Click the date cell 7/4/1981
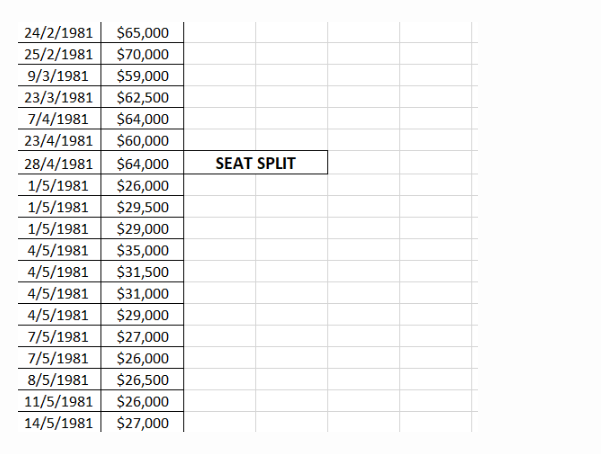601x454 pixels. [59, 118]
